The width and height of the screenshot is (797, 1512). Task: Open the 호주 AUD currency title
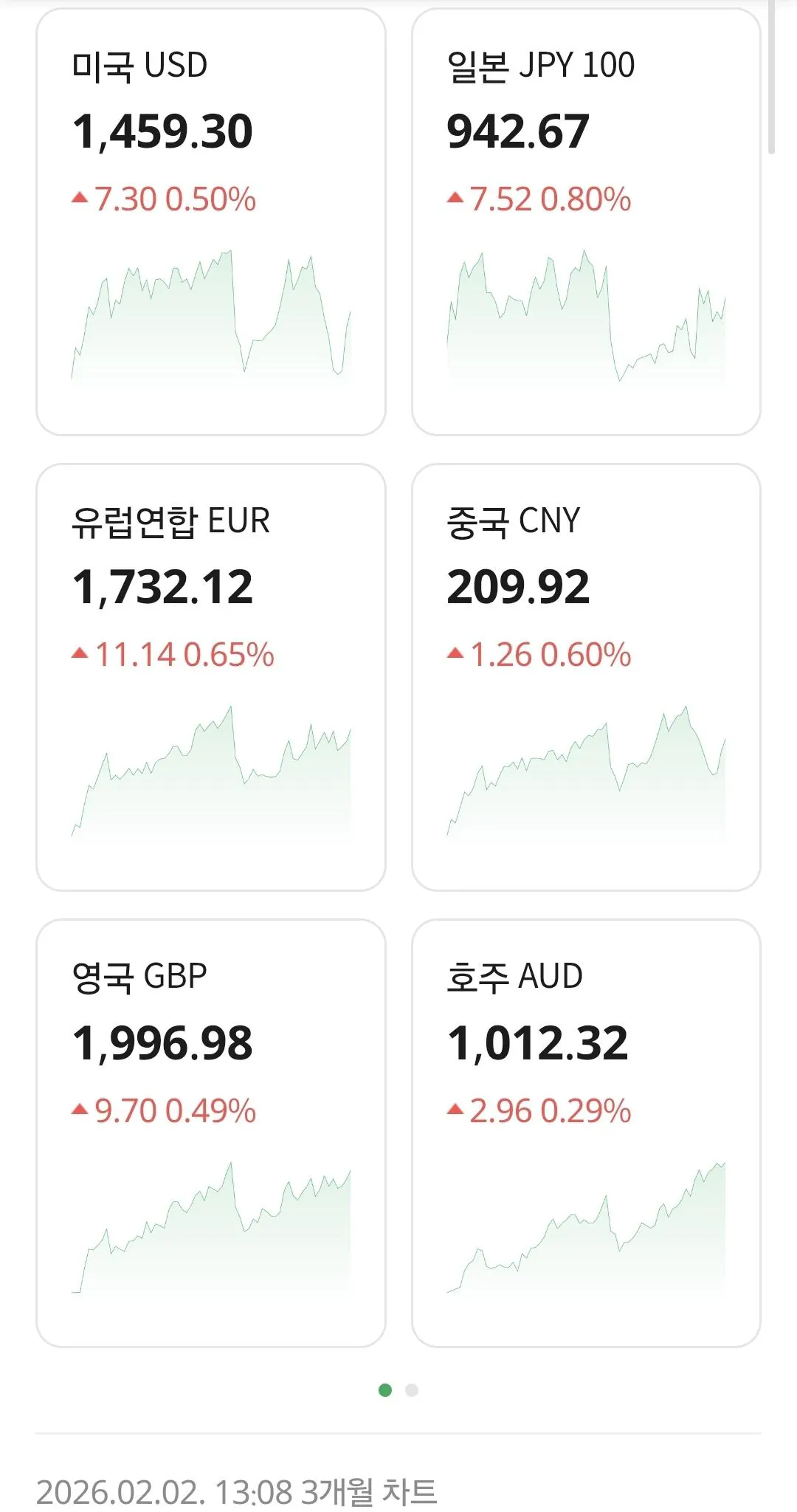point(515,977)
